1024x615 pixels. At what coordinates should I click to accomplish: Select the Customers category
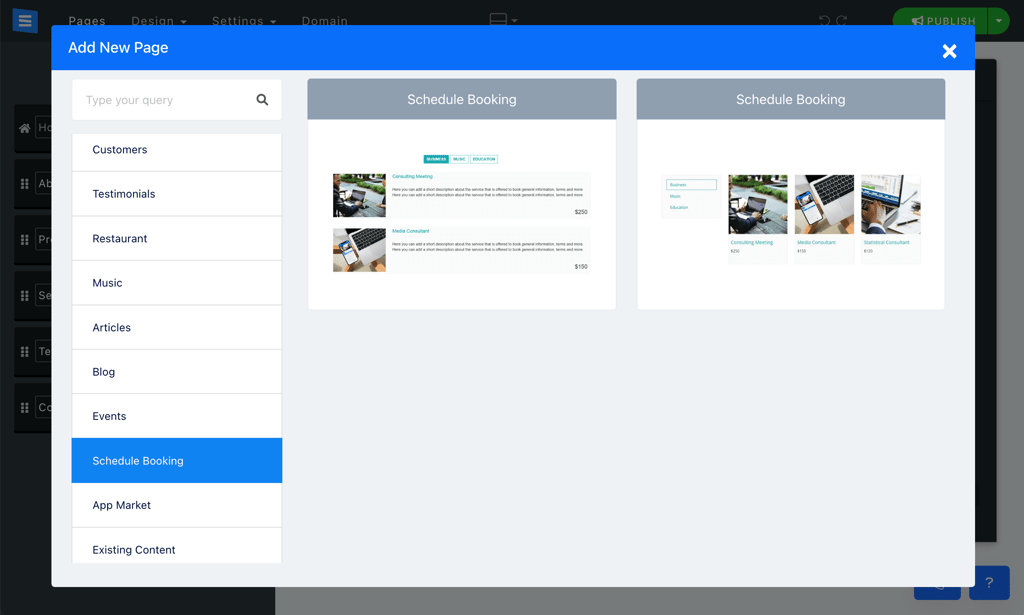(176, 152)
